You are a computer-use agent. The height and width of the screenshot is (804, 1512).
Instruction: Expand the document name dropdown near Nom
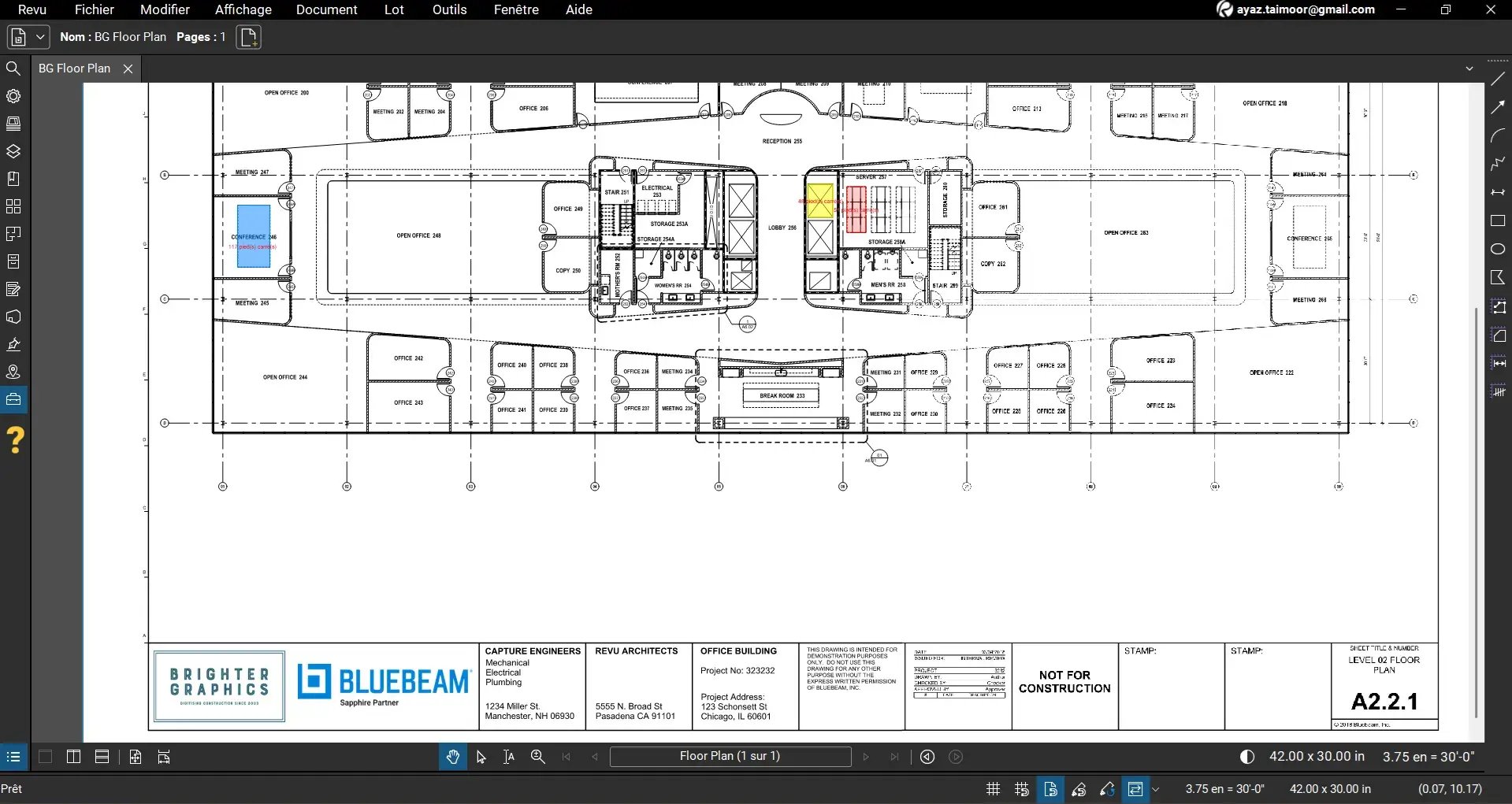click(40, 37)
